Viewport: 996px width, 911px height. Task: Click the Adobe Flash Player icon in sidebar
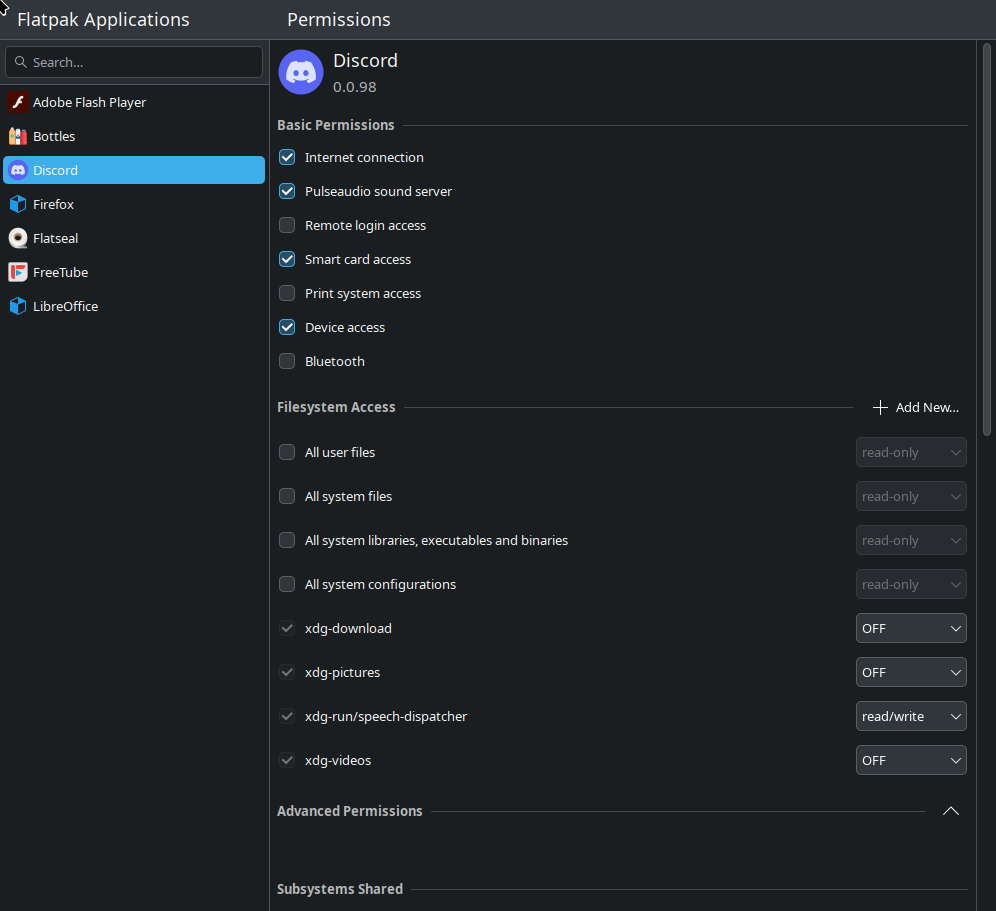pos(18,102)
